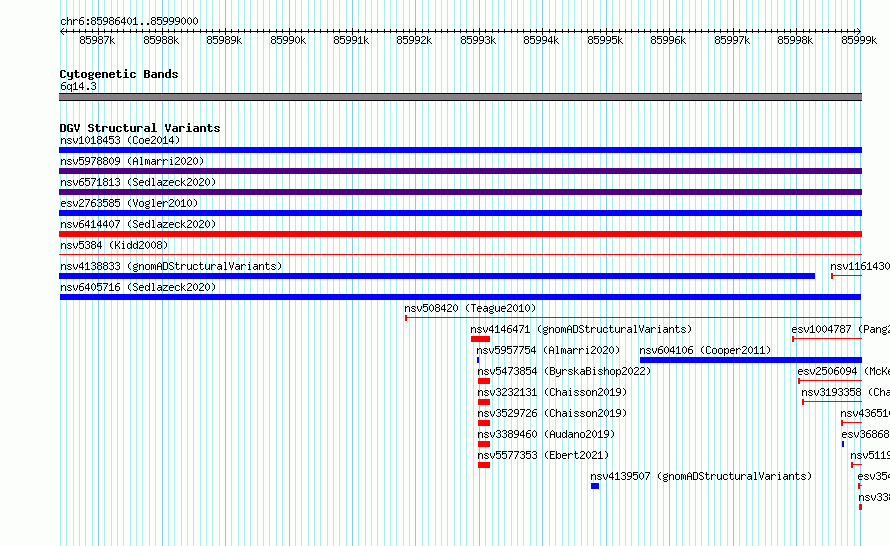
Task: Open variant nsv6571813 (Sedlazeck2020) label
Action: coord(138,182)
